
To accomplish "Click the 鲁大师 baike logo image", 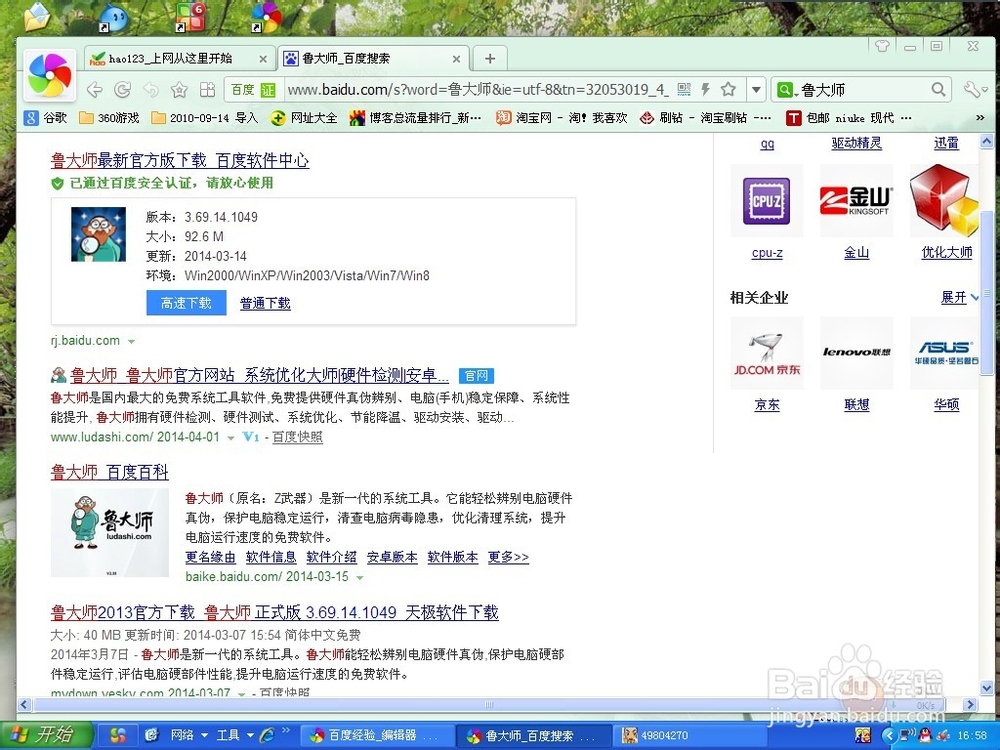I will pyautogui.click(x=110, y=533).
